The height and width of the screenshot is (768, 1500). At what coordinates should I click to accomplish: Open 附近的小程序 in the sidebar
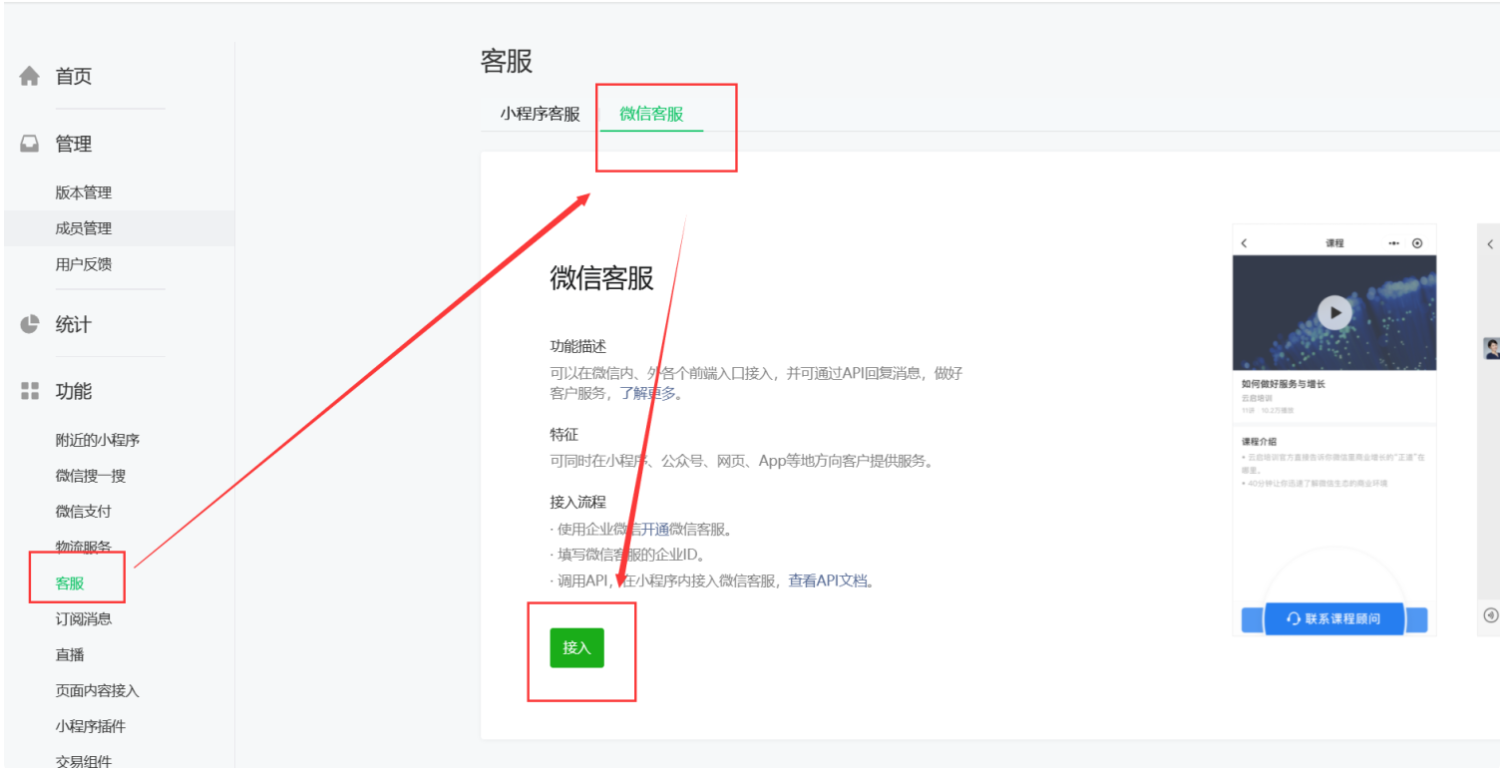pos(97,441)
